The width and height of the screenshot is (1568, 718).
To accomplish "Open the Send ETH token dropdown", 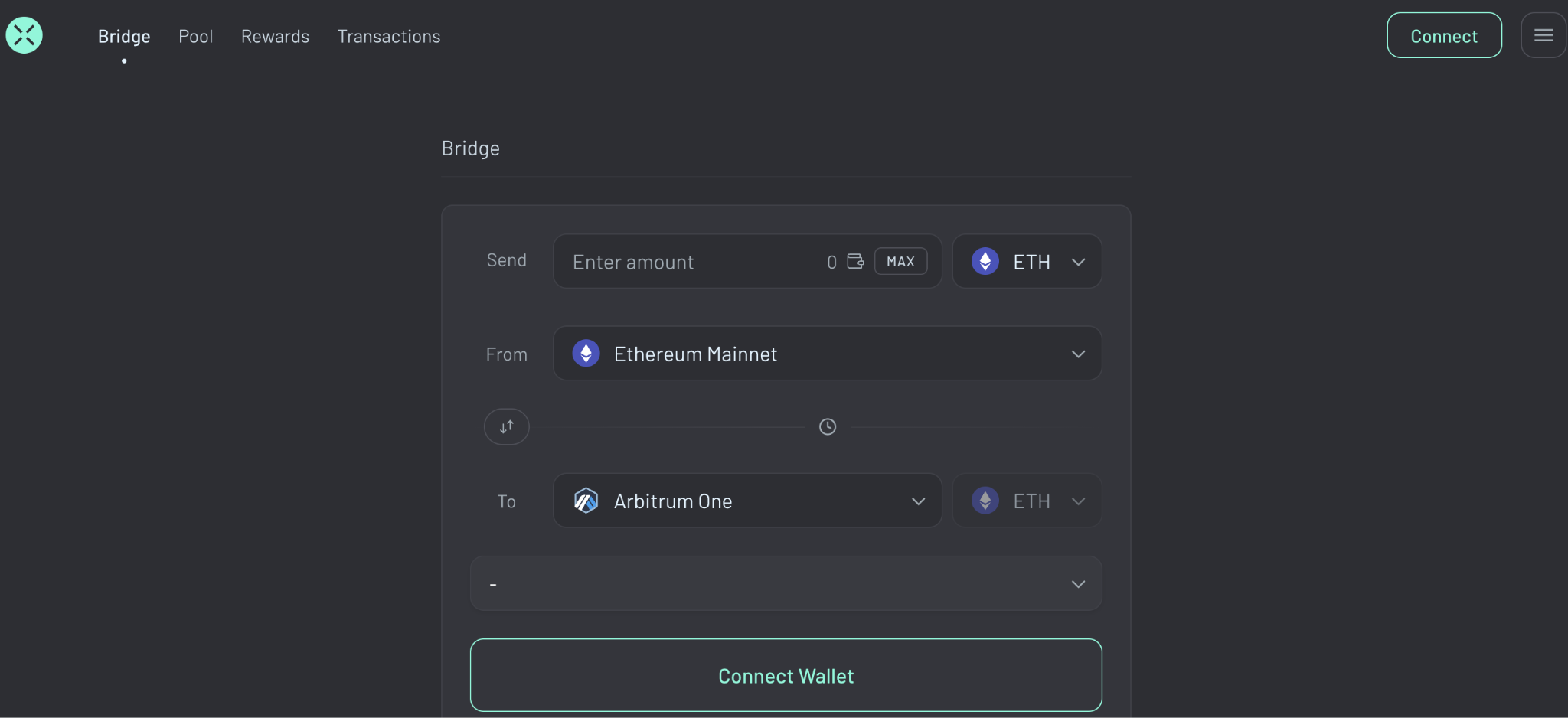I will (1078, 262).
